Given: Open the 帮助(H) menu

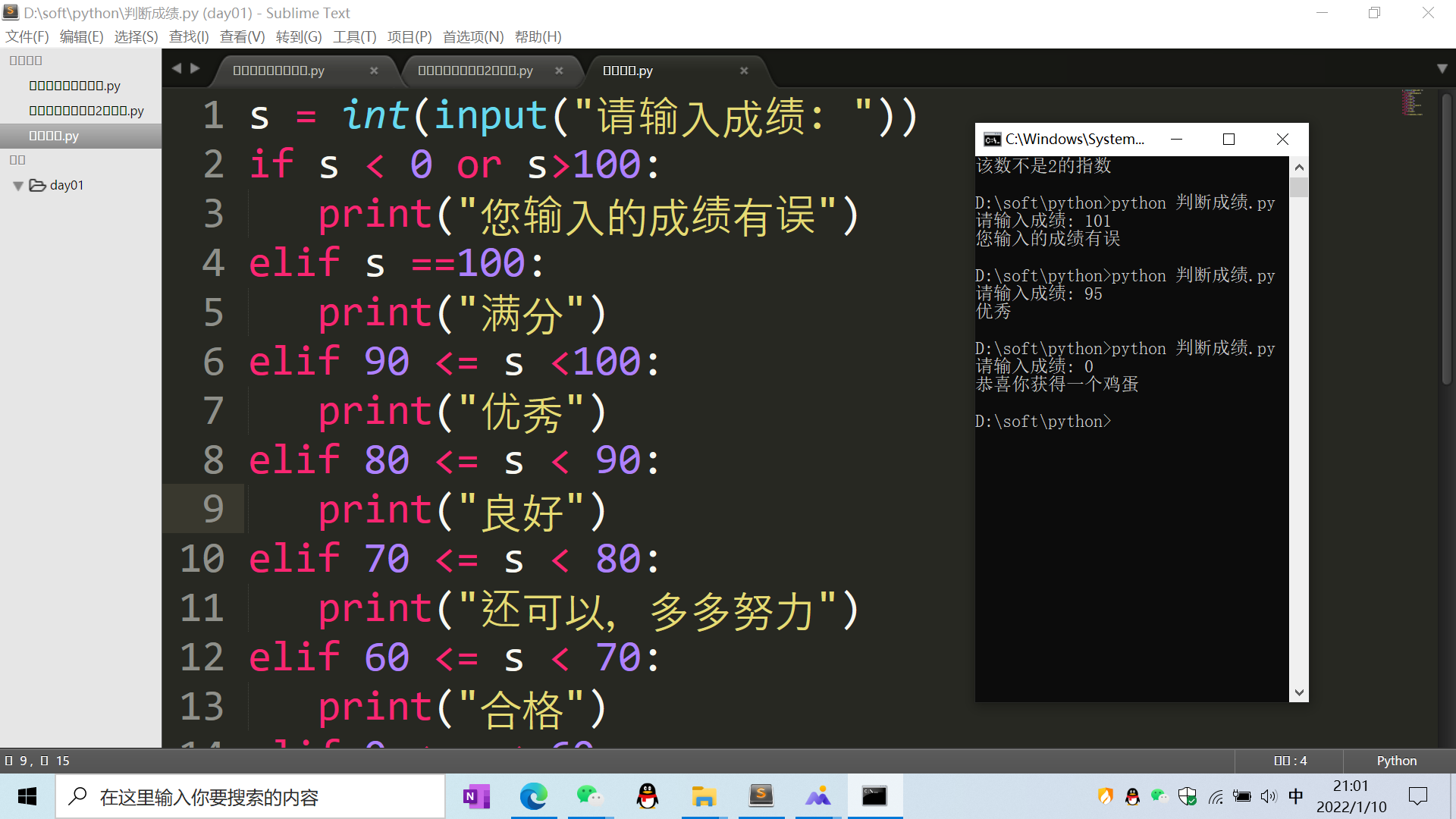Looking at the screenshot, I should tap(538, 36).
